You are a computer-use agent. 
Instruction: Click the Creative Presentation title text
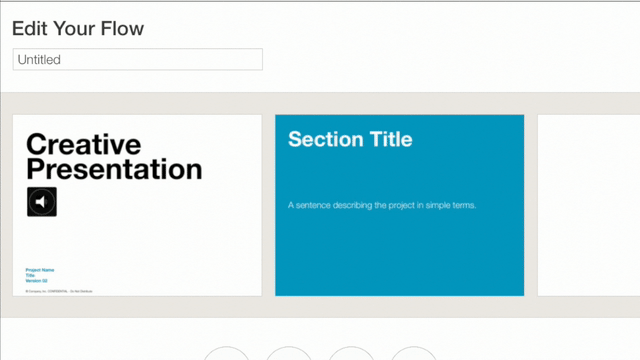114,157
